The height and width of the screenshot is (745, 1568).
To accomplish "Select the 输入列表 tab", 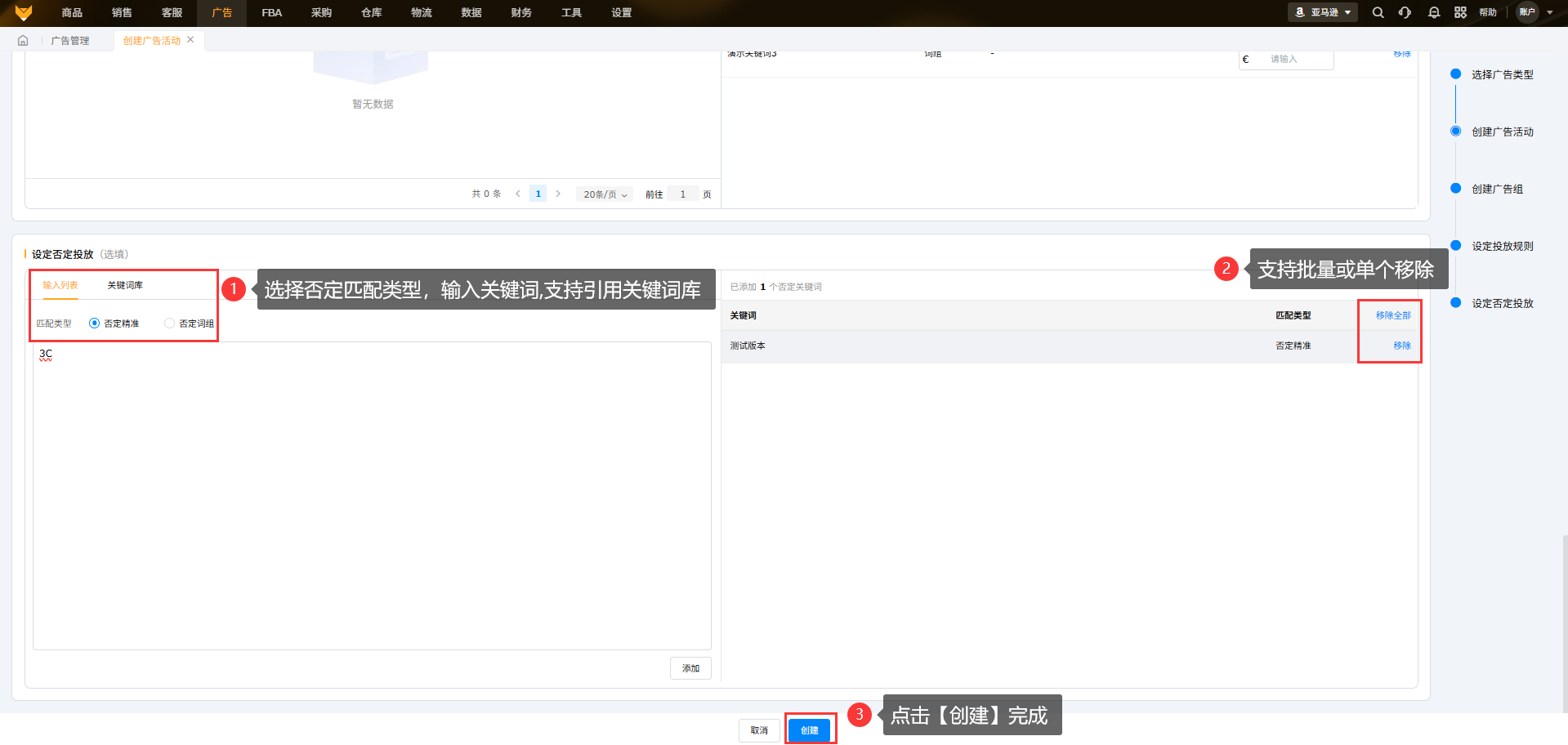I will [x=60, y=285].
